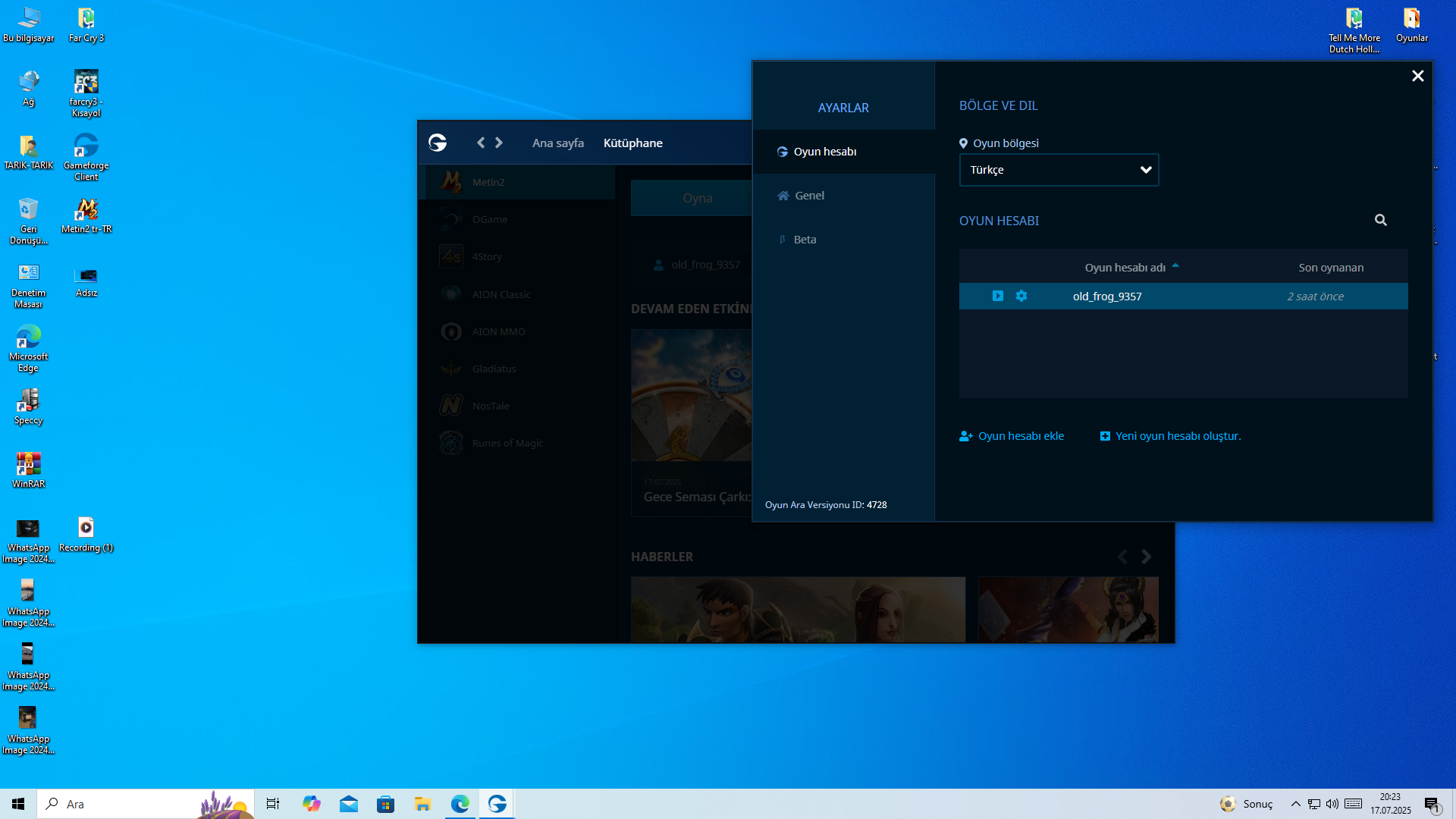Sort by Oyun hesabı adı column arrow
The image size is (1456, 819).
[x=1175, y=266]
